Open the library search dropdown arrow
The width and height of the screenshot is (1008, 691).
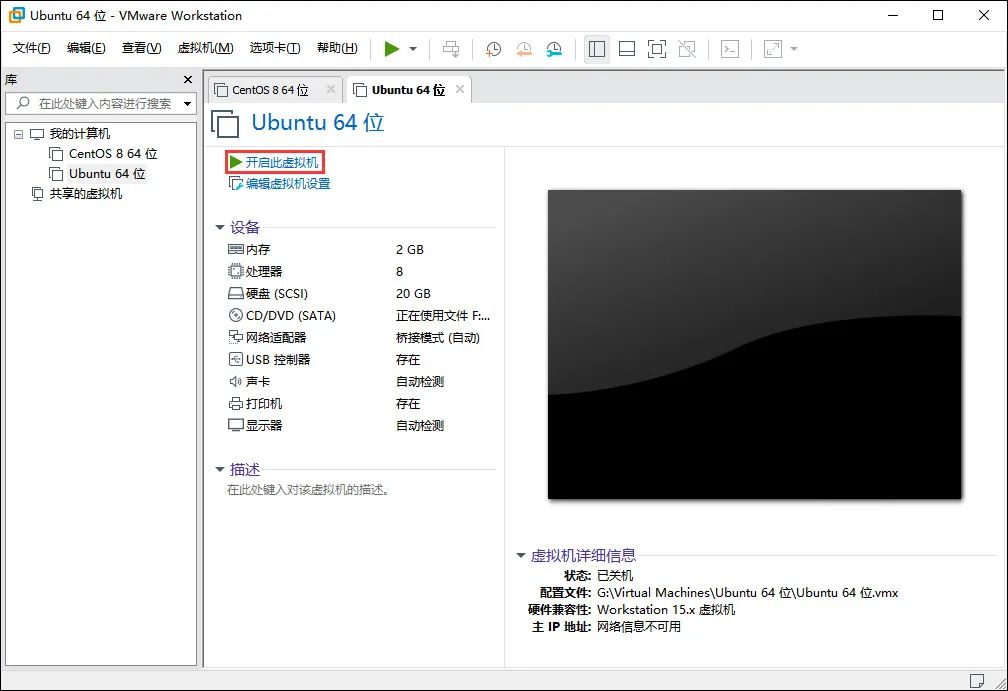pos(188,103)
